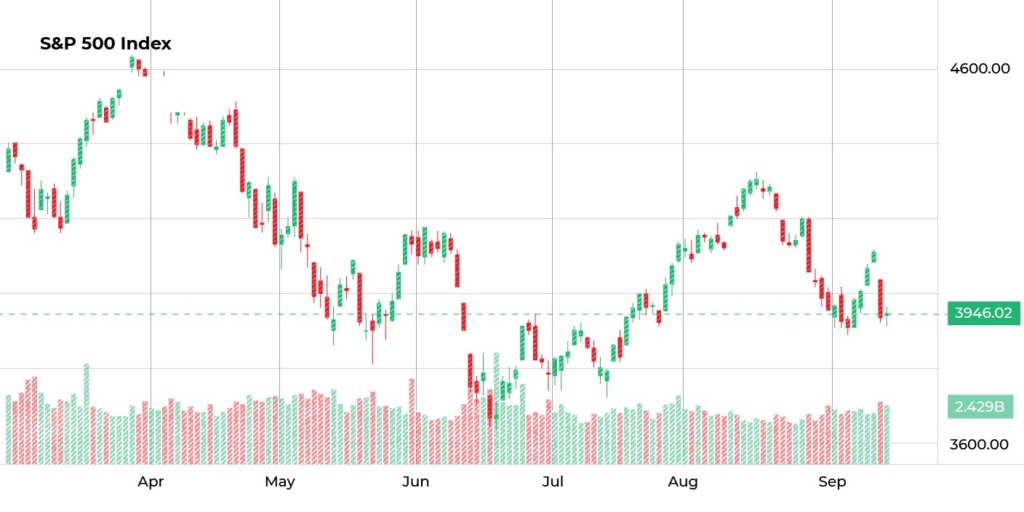Click the tall red volume bar near Jun
Image resolution: width=1024 pixels, height=512 pixels.
point(411,422)
